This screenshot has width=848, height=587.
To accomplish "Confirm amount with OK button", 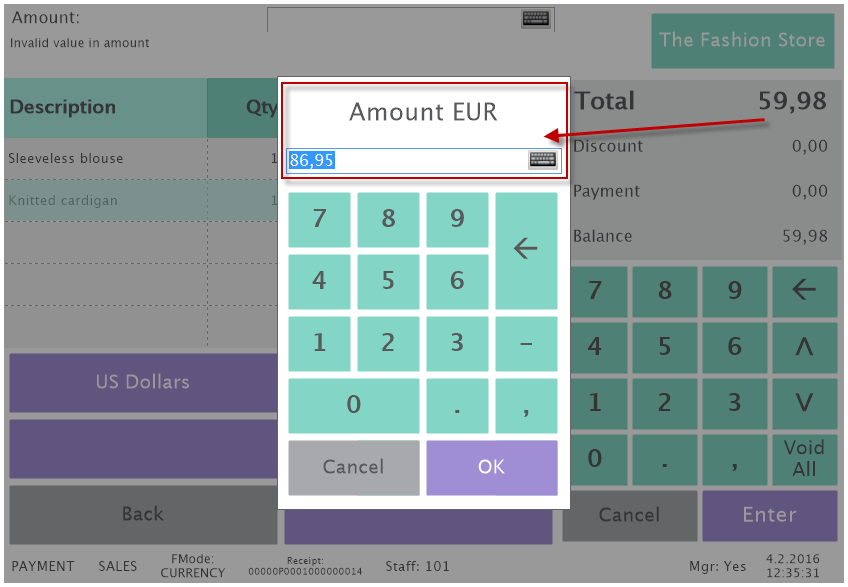I will click(x=491, y=467).
